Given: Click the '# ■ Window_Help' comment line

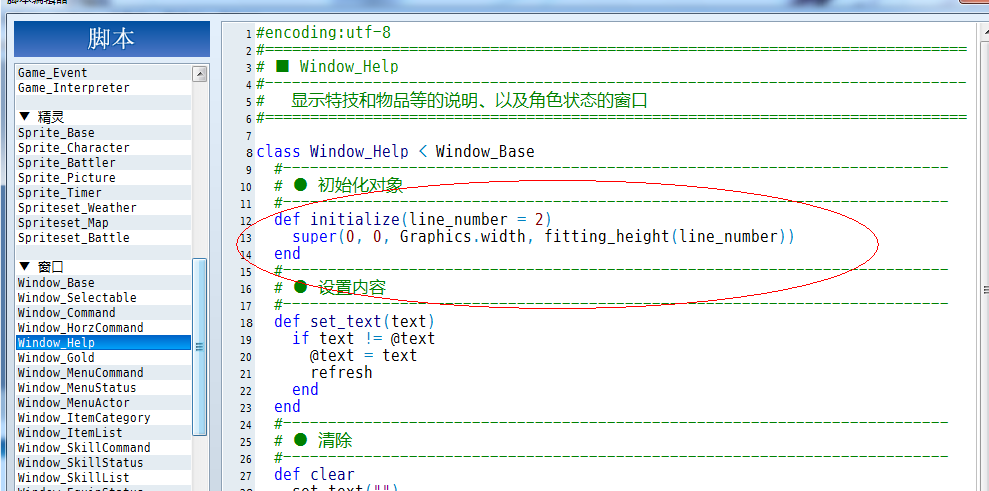Looking at the screenshot, I should (327, 67).
